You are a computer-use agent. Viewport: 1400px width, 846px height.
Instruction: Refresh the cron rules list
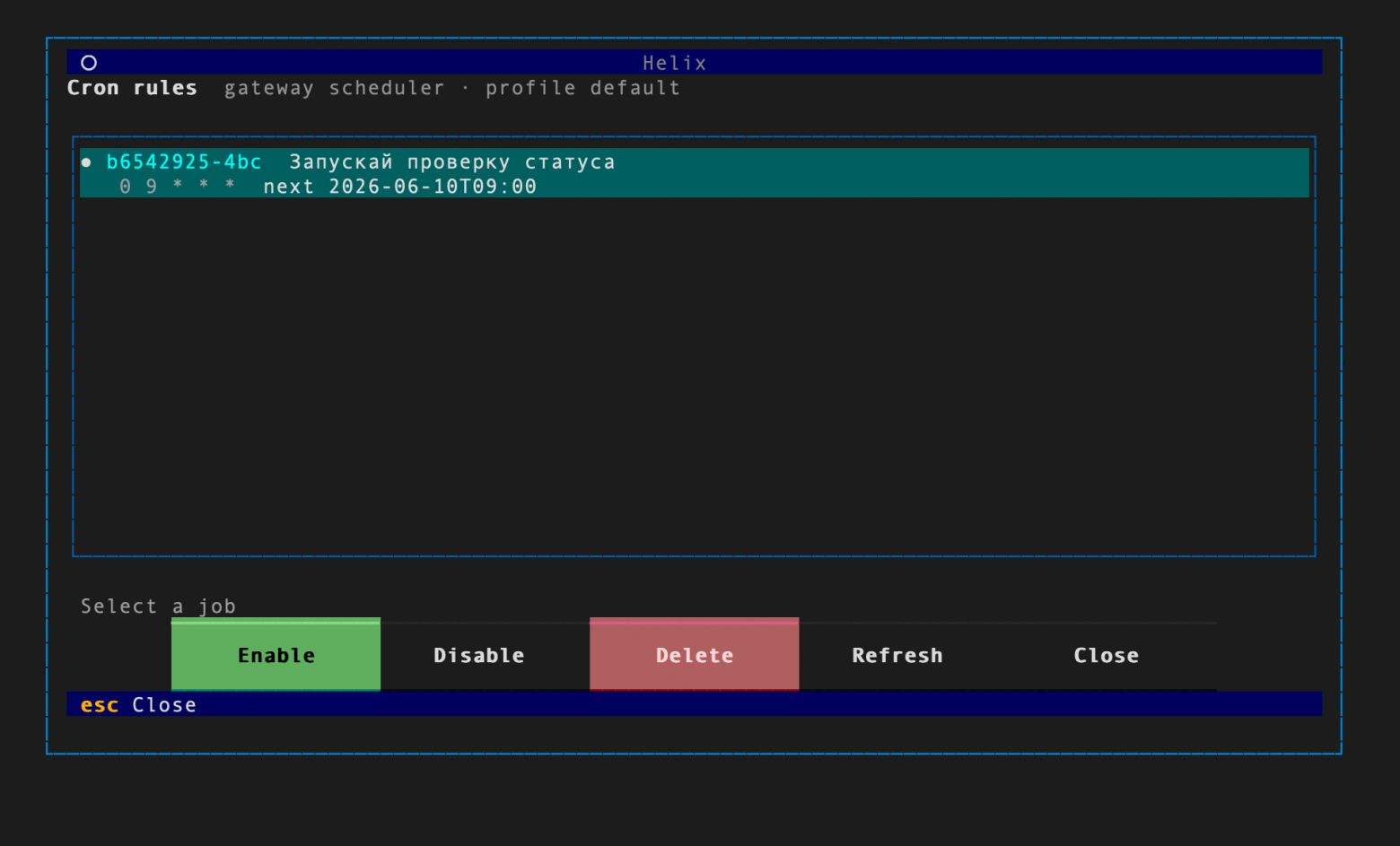[x=897, y=655]
